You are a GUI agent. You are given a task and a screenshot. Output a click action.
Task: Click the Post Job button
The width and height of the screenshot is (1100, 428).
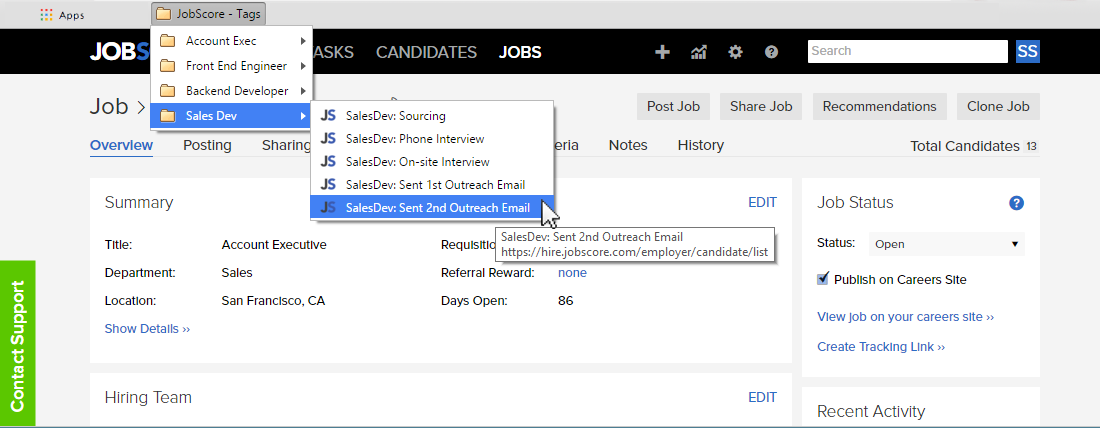point(673,107)
